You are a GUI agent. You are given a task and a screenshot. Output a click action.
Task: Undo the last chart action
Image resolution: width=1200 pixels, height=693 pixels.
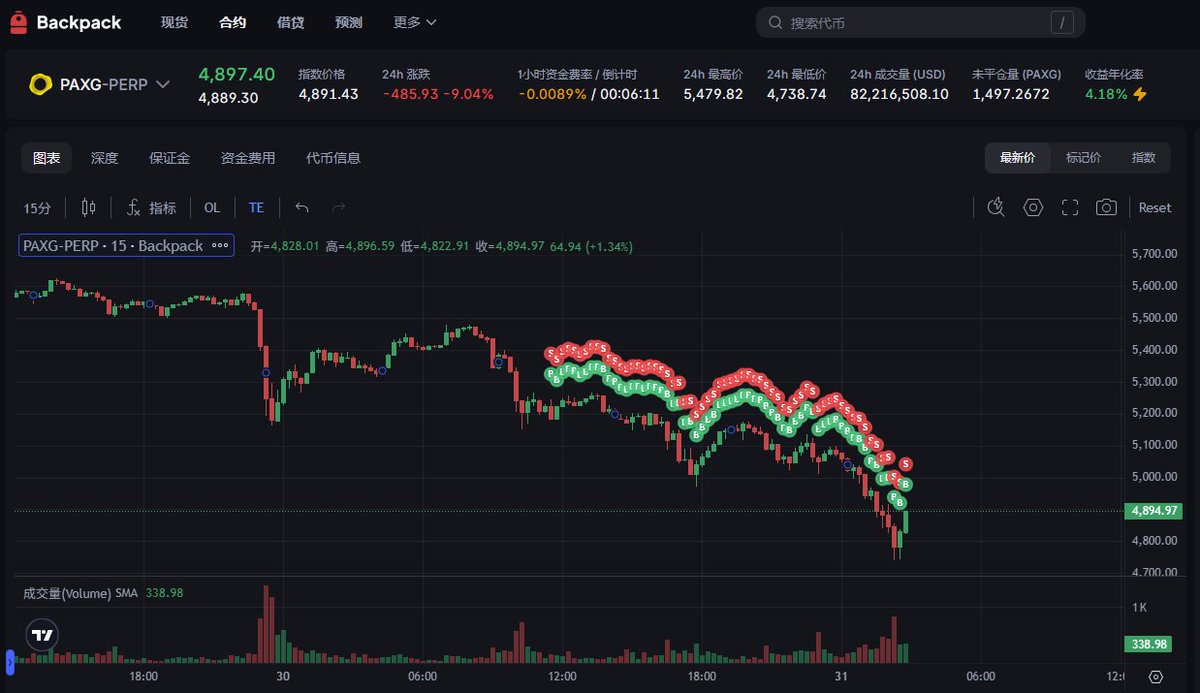pyautogui.click(x=302, y=208)
